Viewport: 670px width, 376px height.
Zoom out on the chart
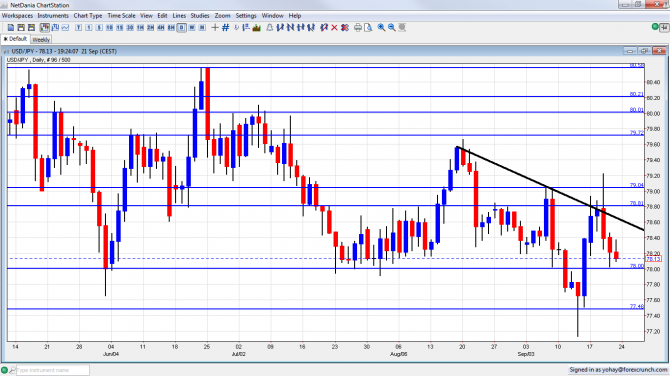(391, 28)
